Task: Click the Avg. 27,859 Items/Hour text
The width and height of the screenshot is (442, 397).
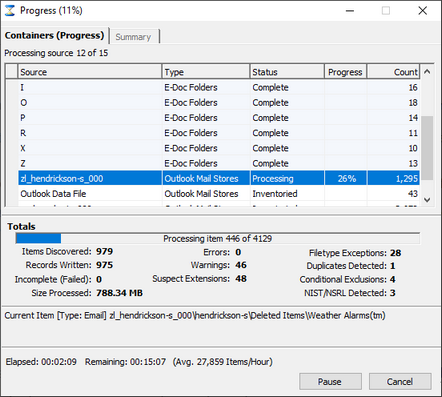Action: 223,362
